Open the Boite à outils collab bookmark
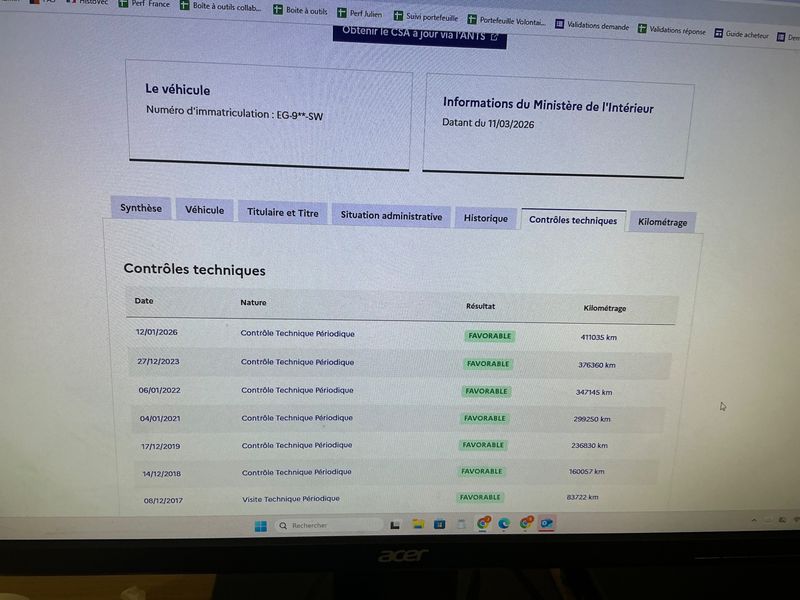Image resolution: width=800 pixels, height=600 pixels. 220,7
